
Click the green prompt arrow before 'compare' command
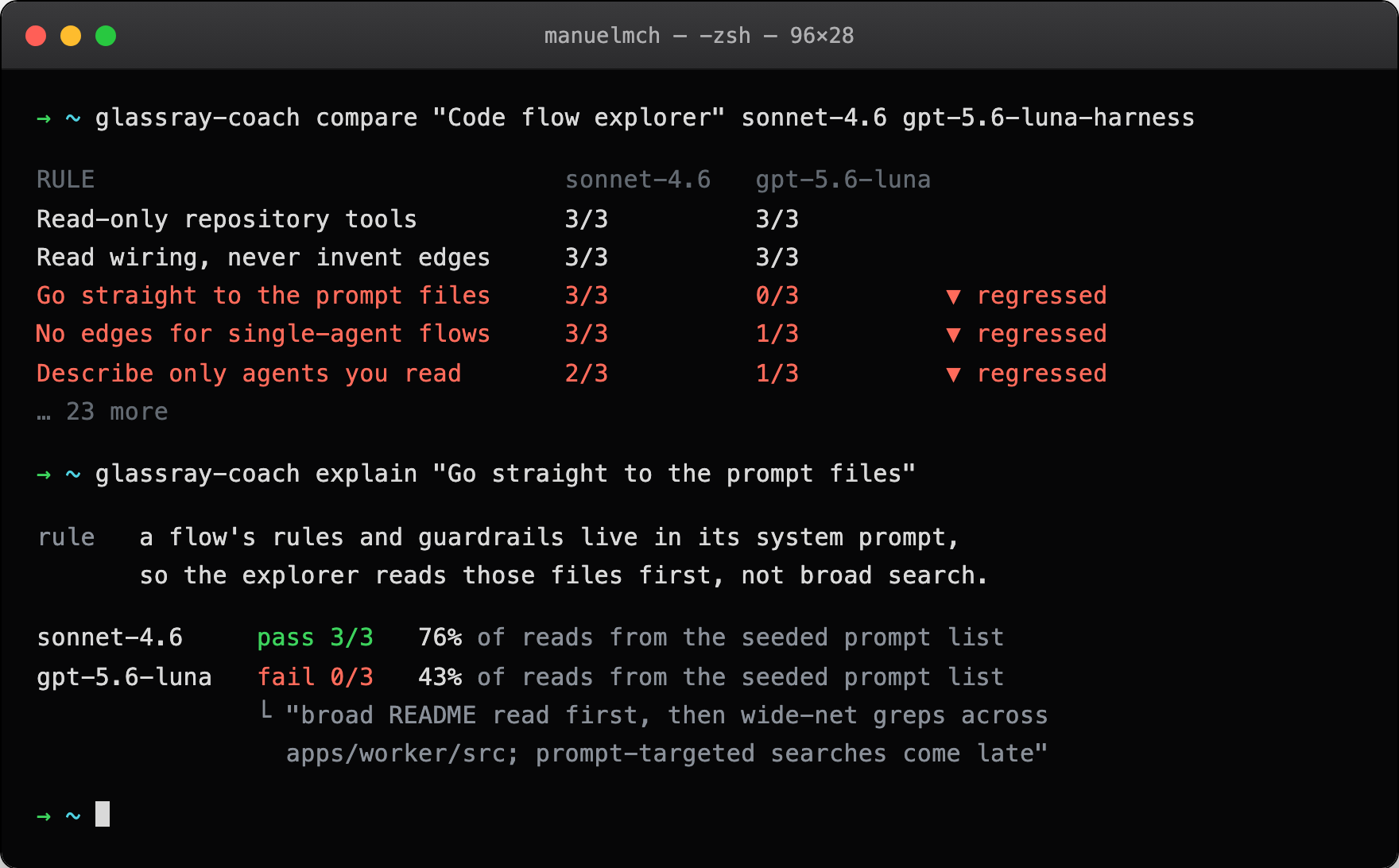(x=44, y=118)
